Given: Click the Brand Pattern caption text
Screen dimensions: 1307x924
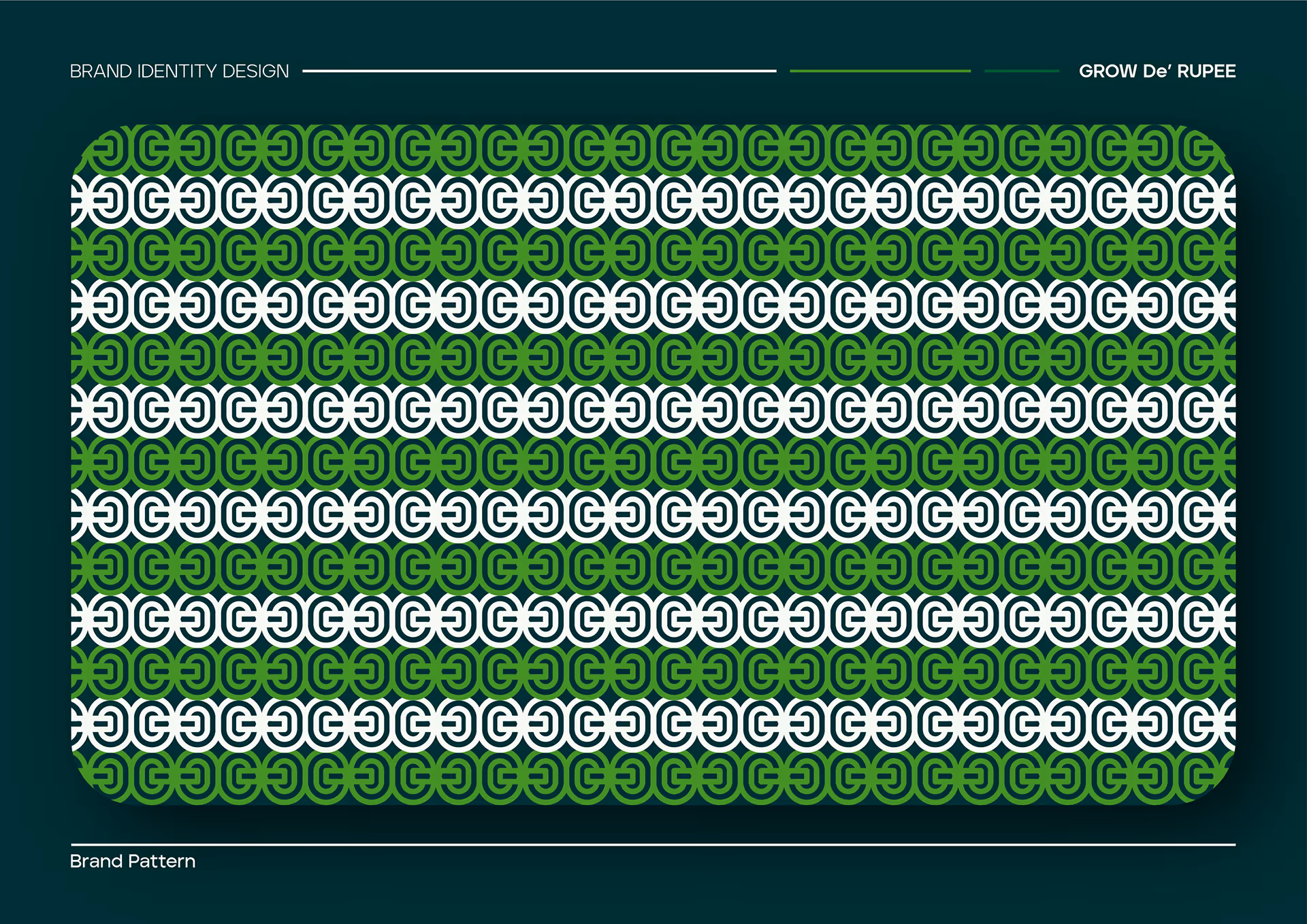Looking at the screenshot, I should 132,861.
